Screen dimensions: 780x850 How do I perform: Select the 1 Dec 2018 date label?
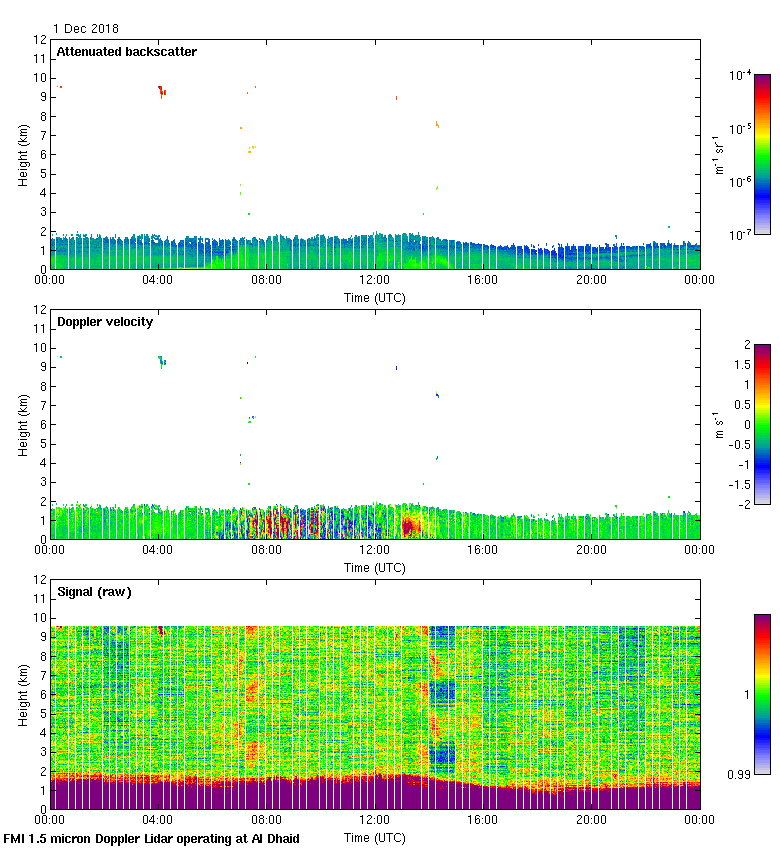click(x=85, y=29)
